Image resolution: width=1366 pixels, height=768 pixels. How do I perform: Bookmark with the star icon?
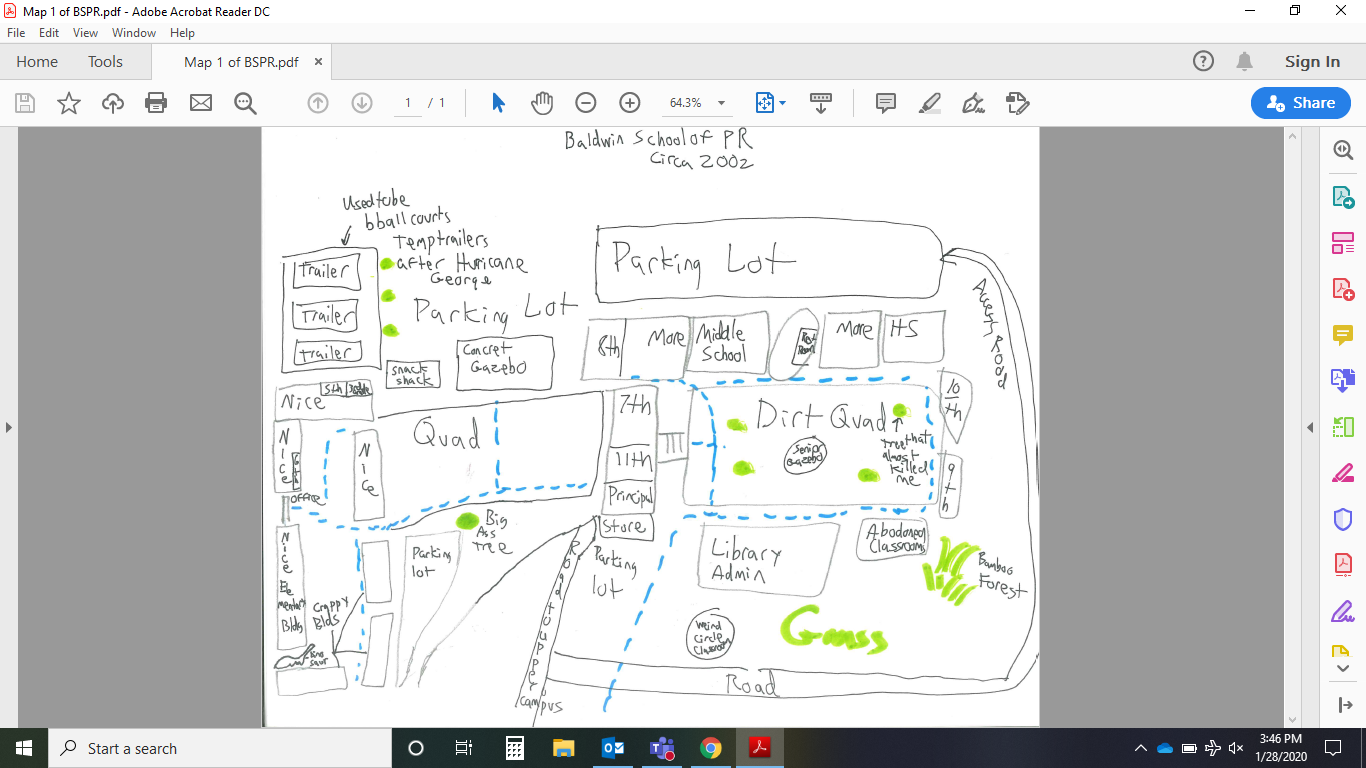click(69, 103)
